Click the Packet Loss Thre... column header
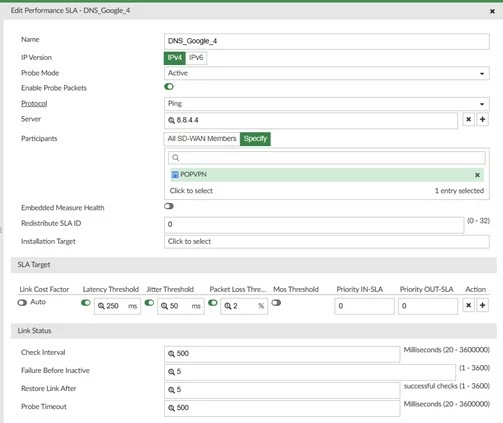503x423 pixels. click(238, 289)
